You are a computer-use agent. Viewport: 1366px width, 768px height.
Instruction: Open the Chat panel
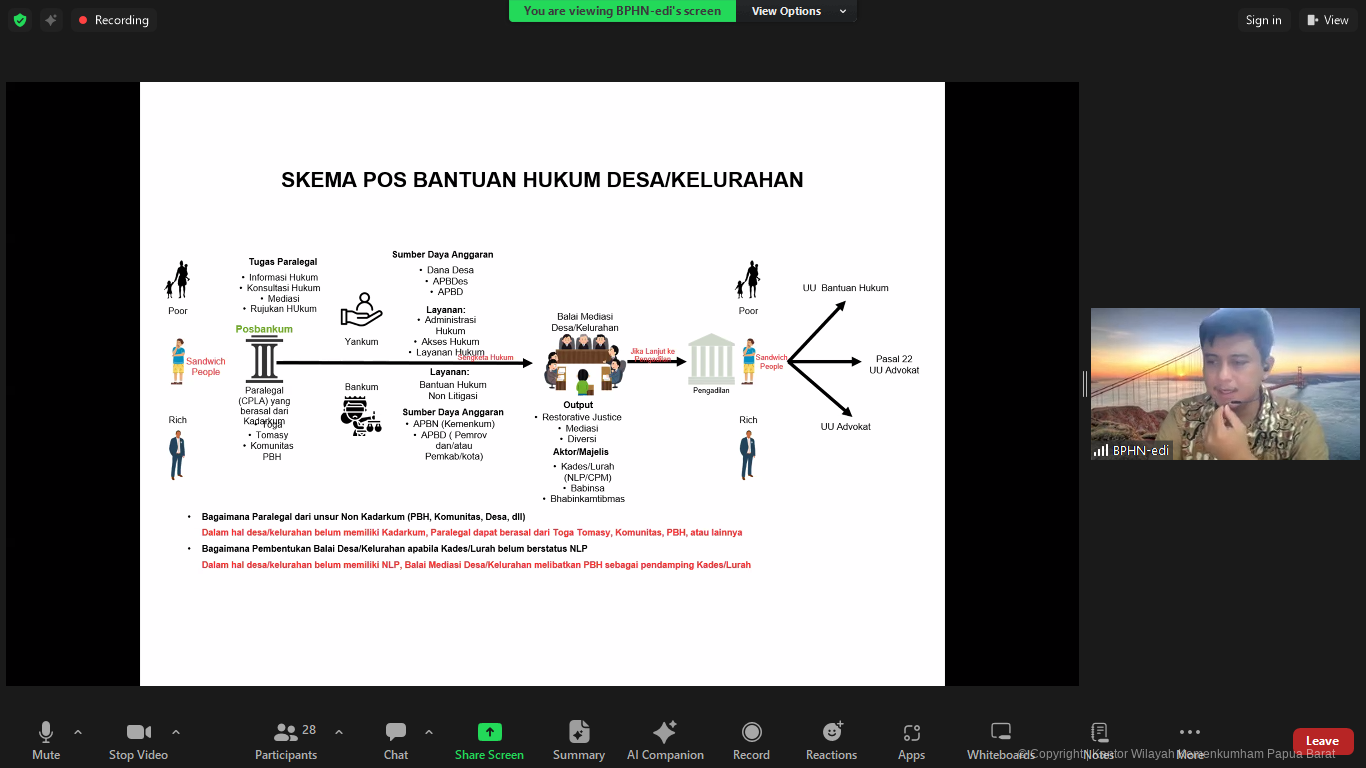pyautogui.click(x=395, y=740)
